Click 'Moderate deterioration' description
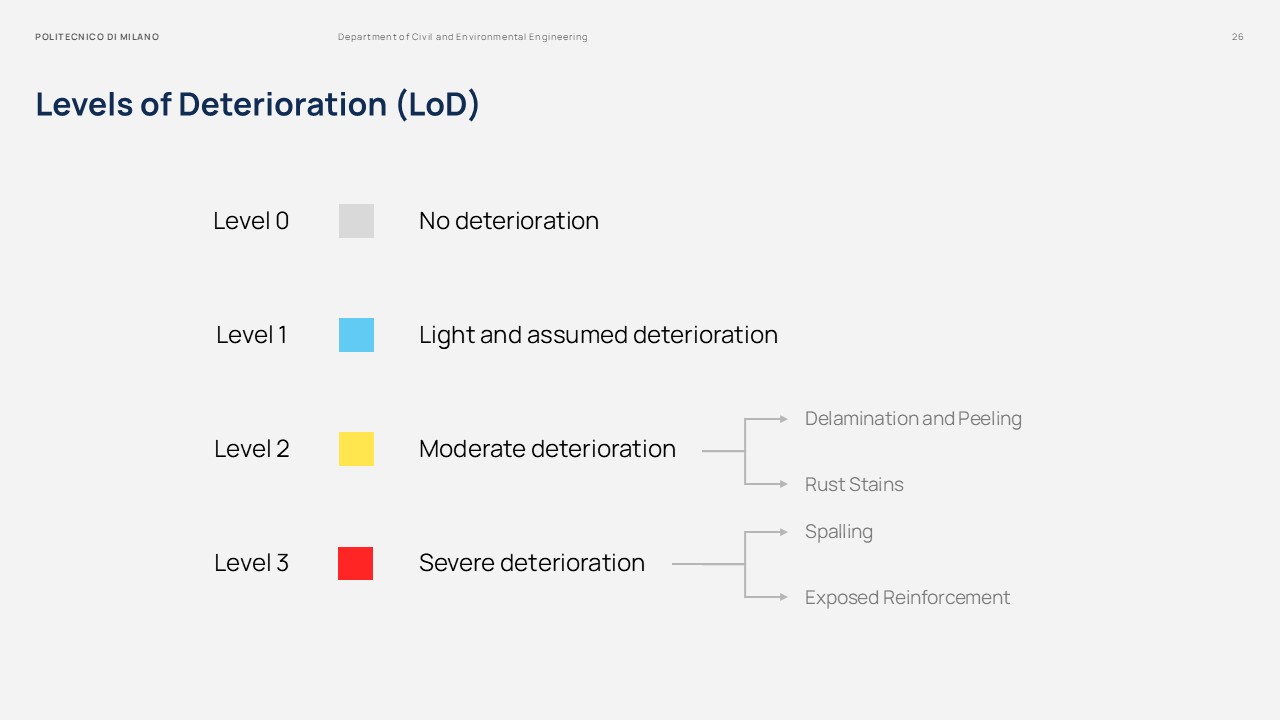The image size is (1280, 720). [x=547, y=449]
